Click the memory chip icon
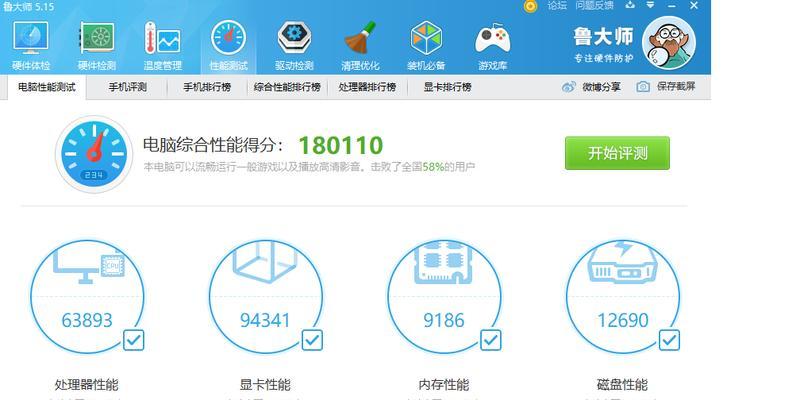Screen dimensions: 800x400 443,262
